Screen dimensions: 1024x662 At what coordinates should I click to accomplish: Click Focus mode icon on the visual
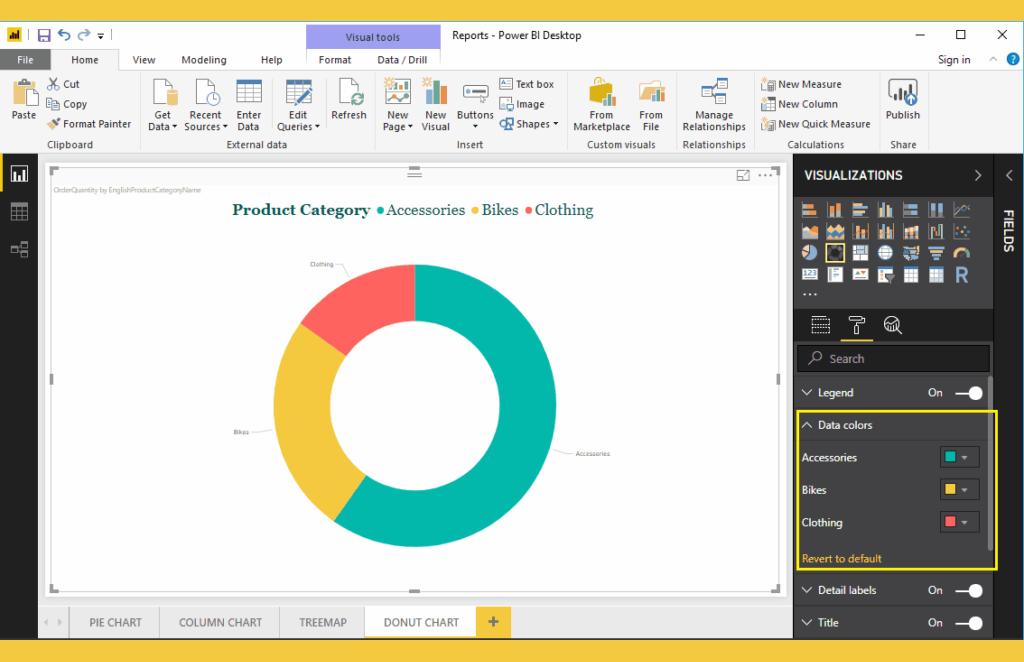tap(743, 175)
